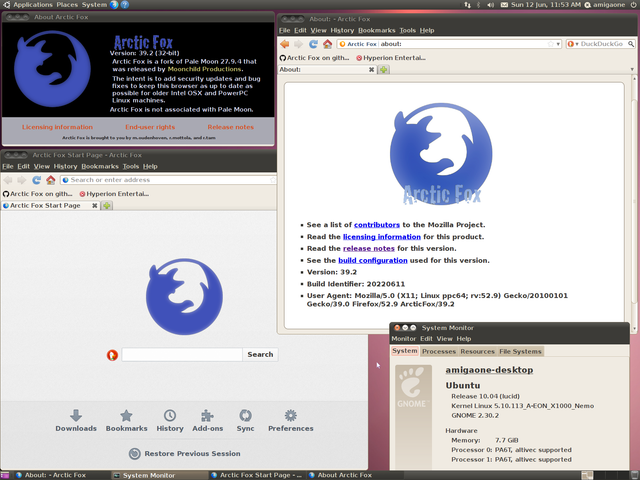Click the web browser launcher in top panel
This screenshot has height=480, width=640.
coord(114,5)
